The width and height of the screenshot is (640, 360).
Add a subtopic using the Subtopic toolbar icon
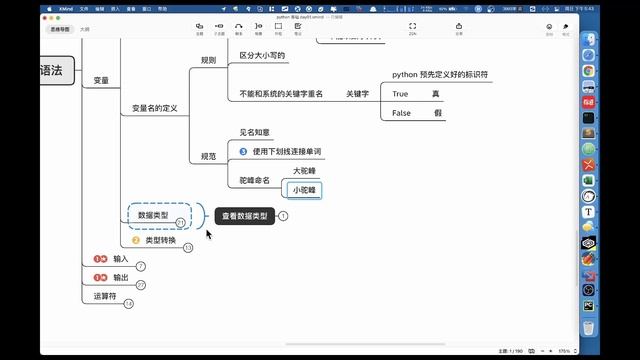click(x=219, y=27)
